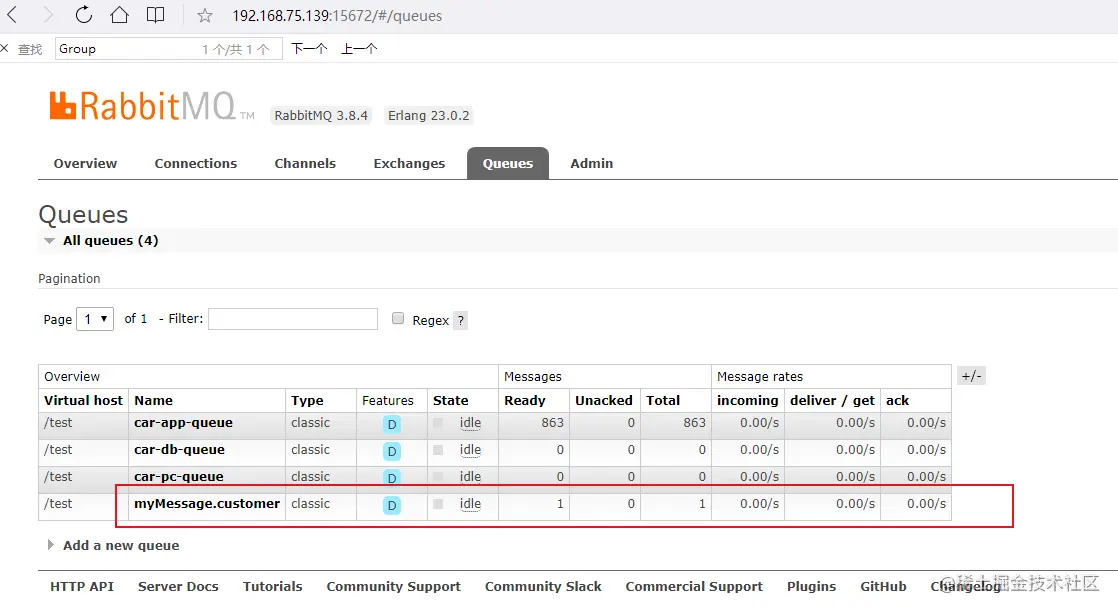Viewport: 1118px width, 612px height.
Task: Switch to the Overview tab
Action: pyautogui.click(x=85, y=163)
